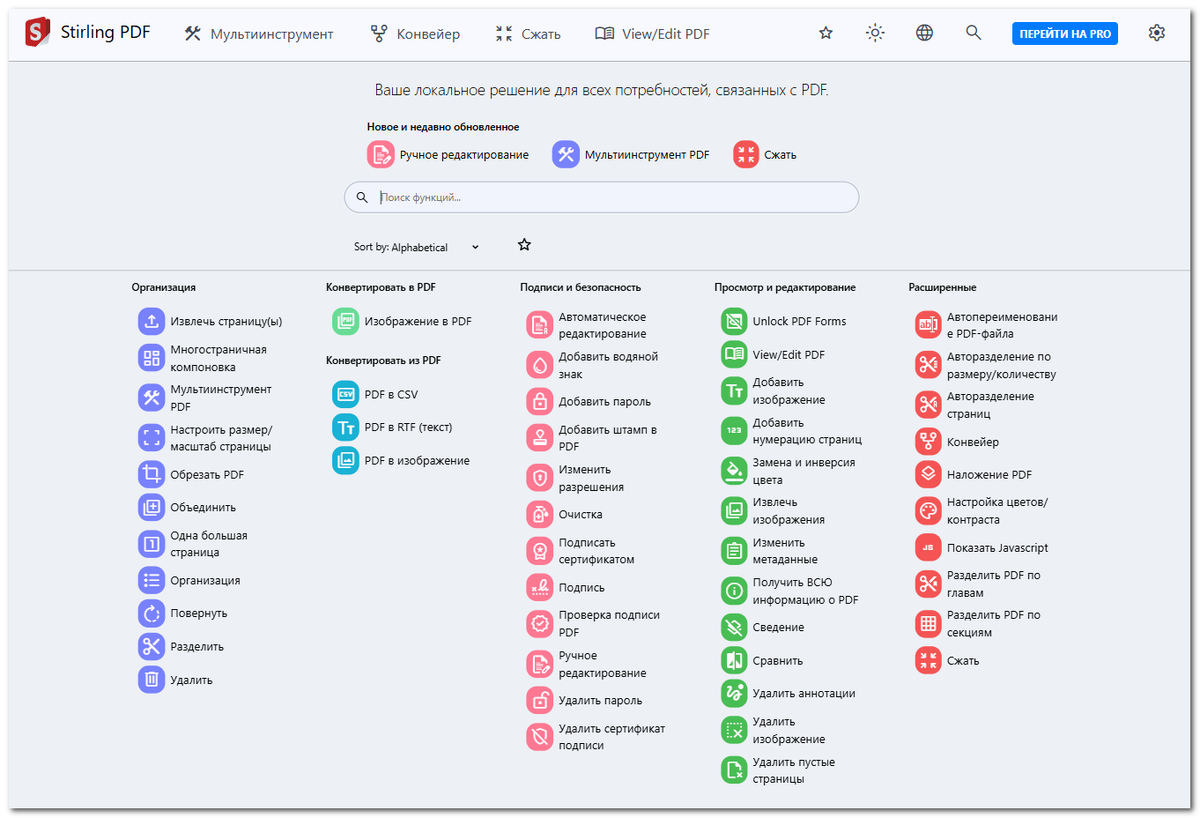This screenshot has height=818, width=1200.
Task: Click the Stirling PDF logo icon
Action: [38, 33]
